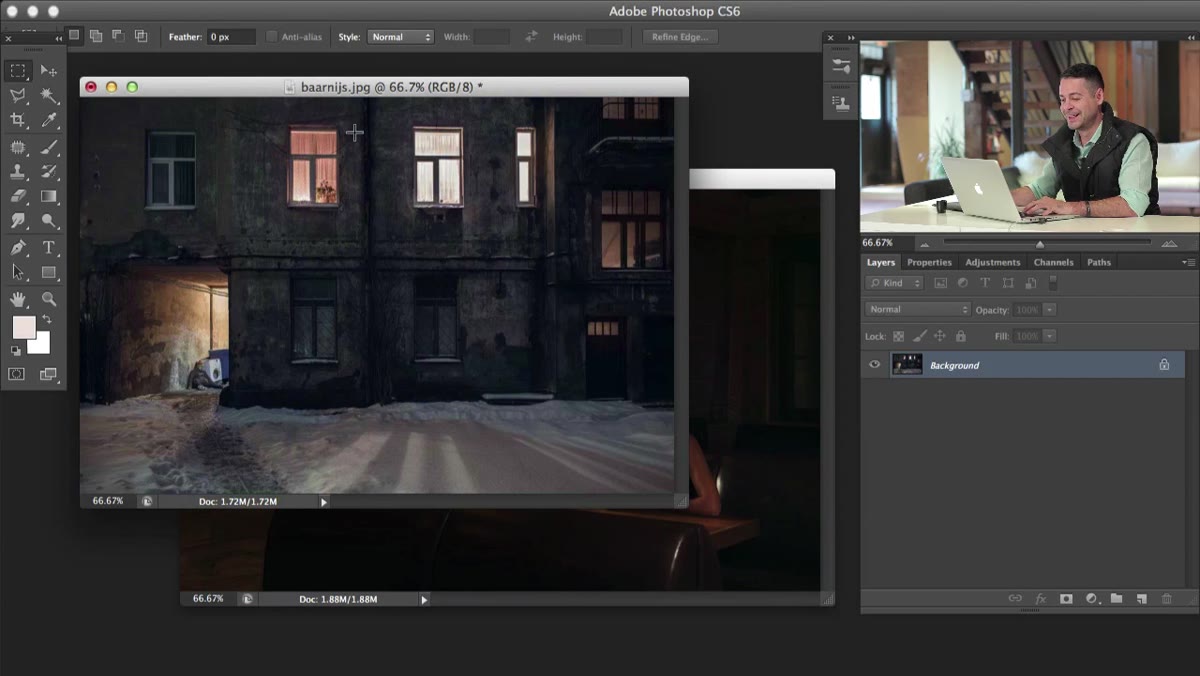Open the back document's status bar arrow
The width and height of the screenshot is (1200, 676).
pos(424,599)
